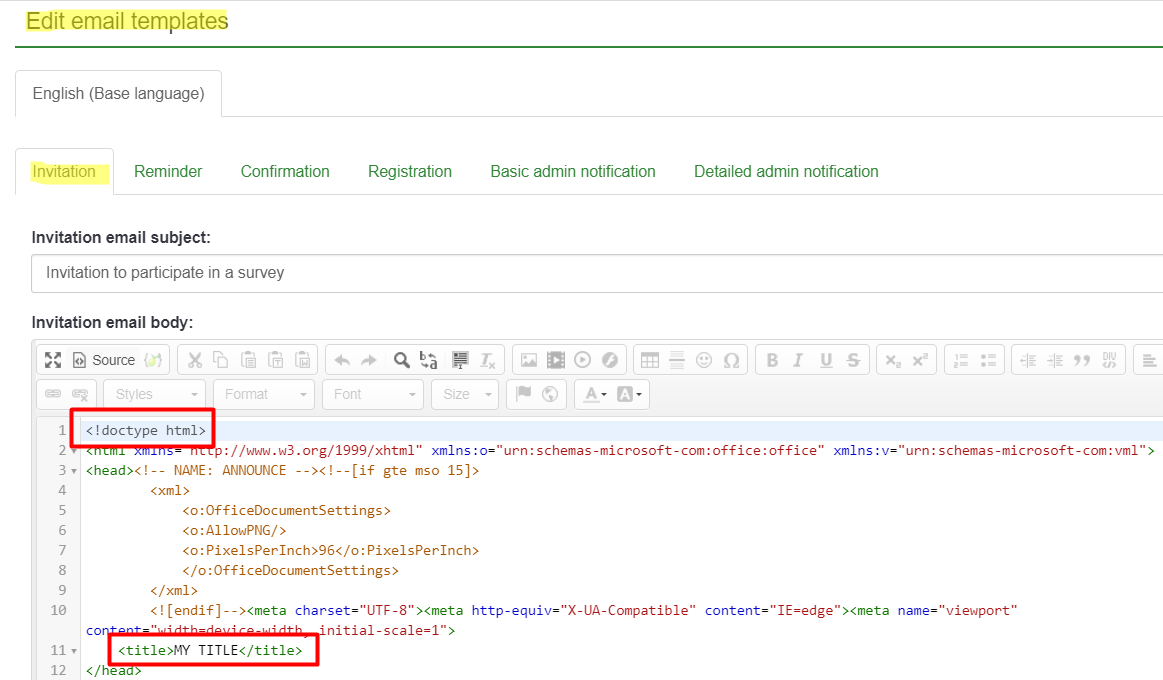
Task: Open the Styles dropdown
Action: (155, 394)
